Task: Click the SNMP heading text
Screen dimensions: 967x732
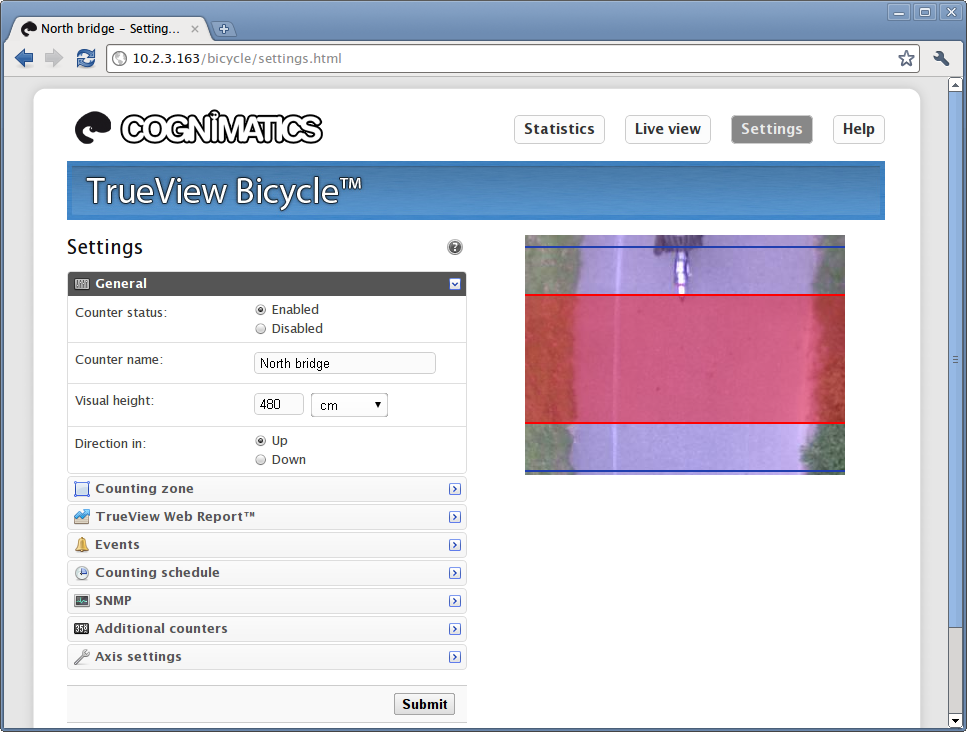Action: [x=113, y=601]
